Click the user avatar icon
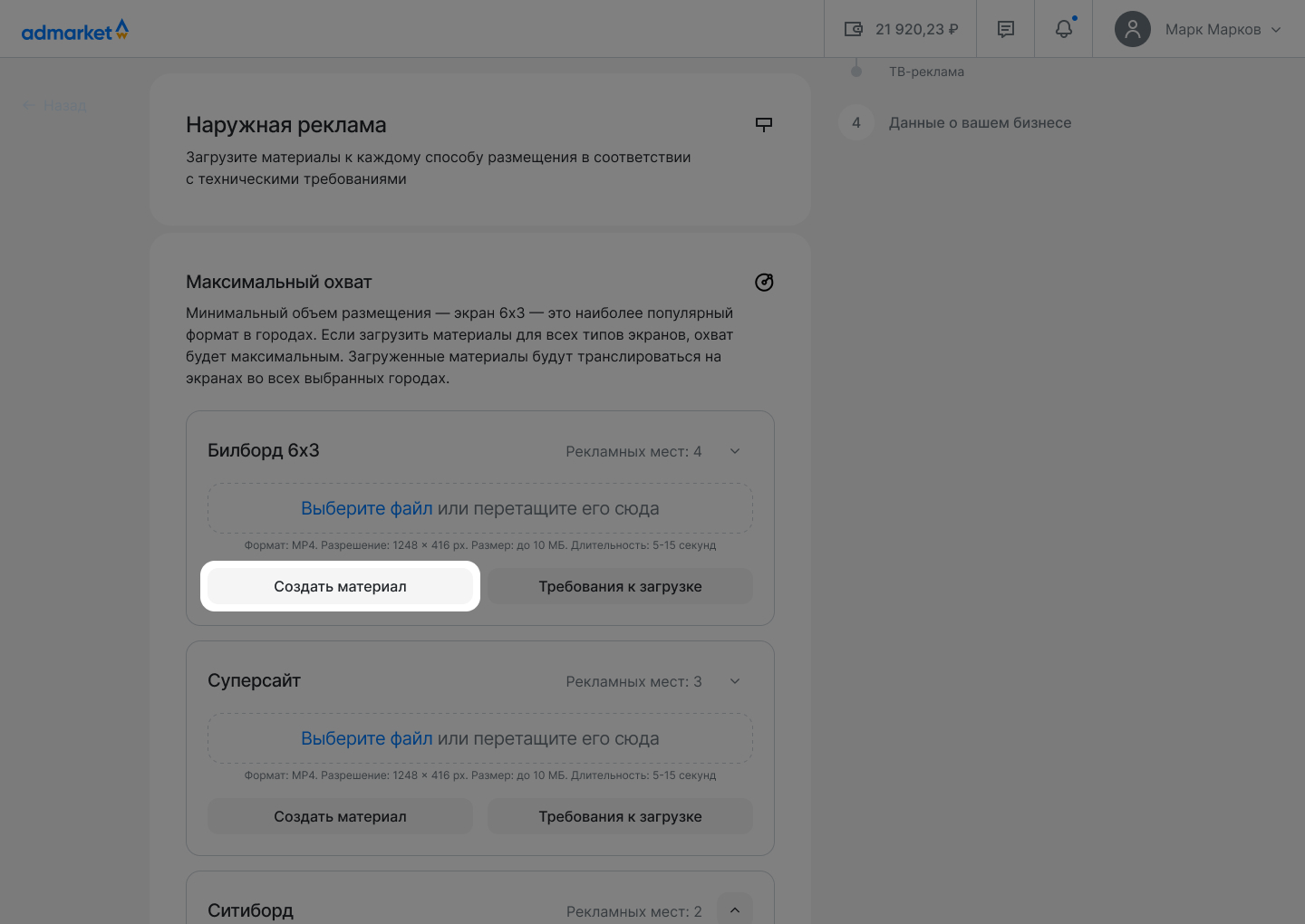This screenshot has width=1305, height=924. [1133, 29]
